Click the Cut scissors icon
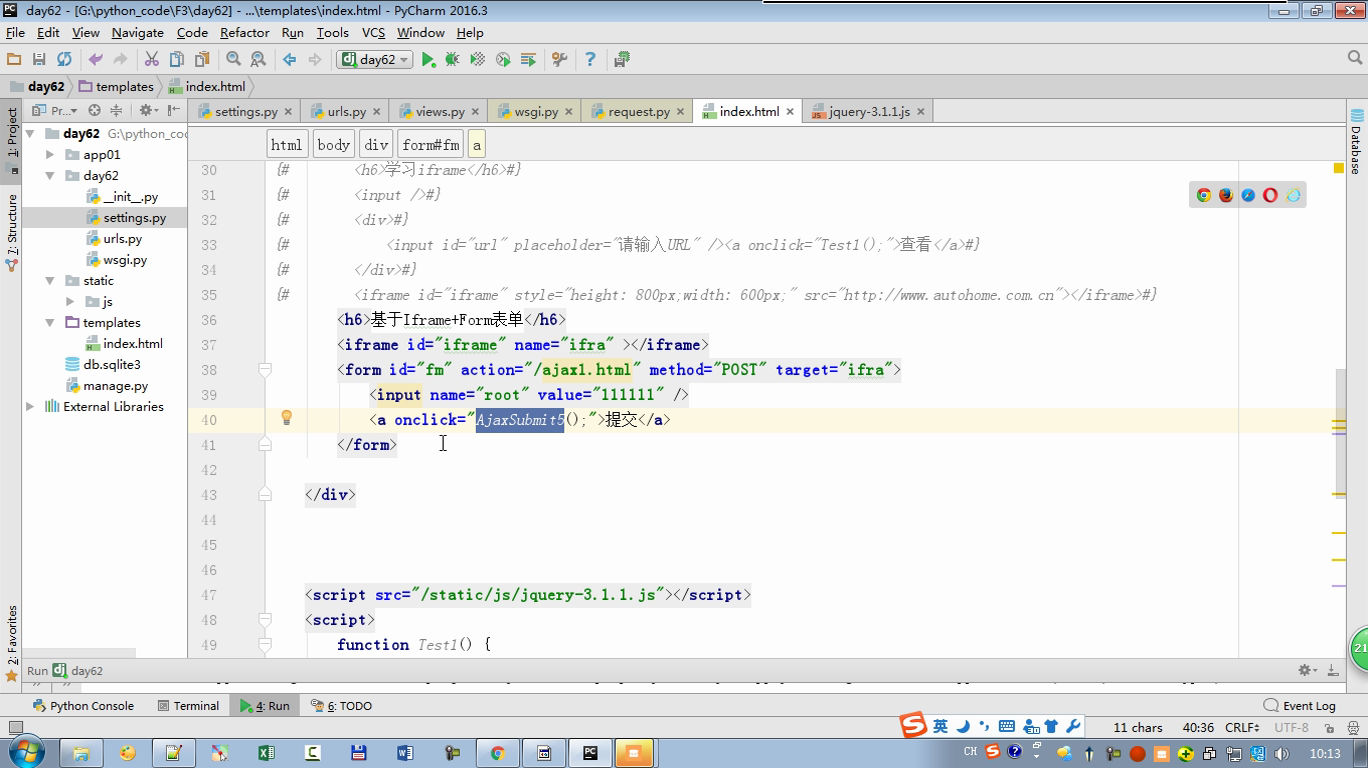The image size is (1368, 768). click(x=152, y=60)
